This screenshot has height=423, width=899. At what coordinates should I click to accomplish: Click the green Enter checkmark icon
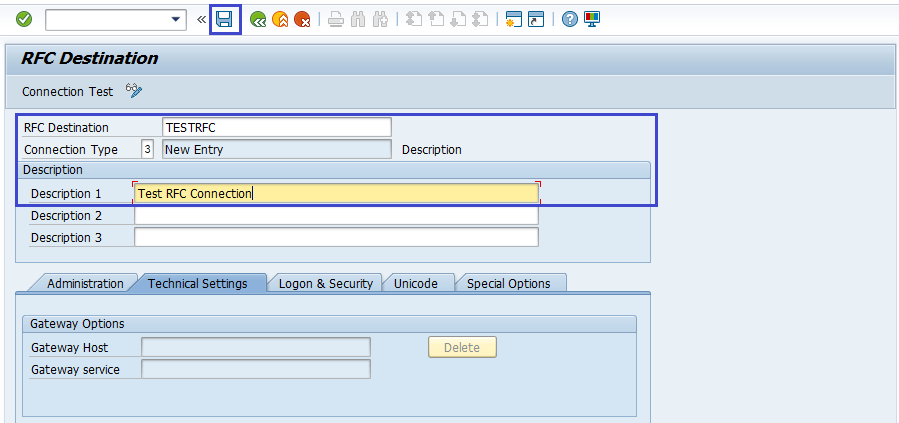[24, 19]
